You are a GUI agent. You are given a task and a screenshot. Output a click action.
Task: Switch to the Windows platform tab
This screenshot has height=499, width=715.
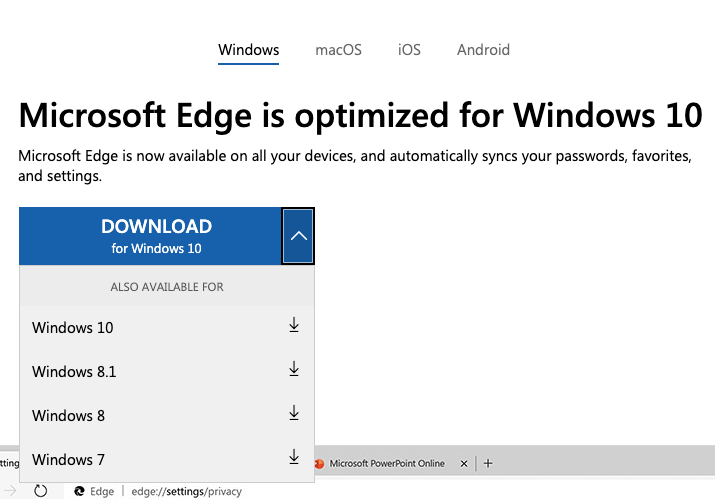point(249,50)
